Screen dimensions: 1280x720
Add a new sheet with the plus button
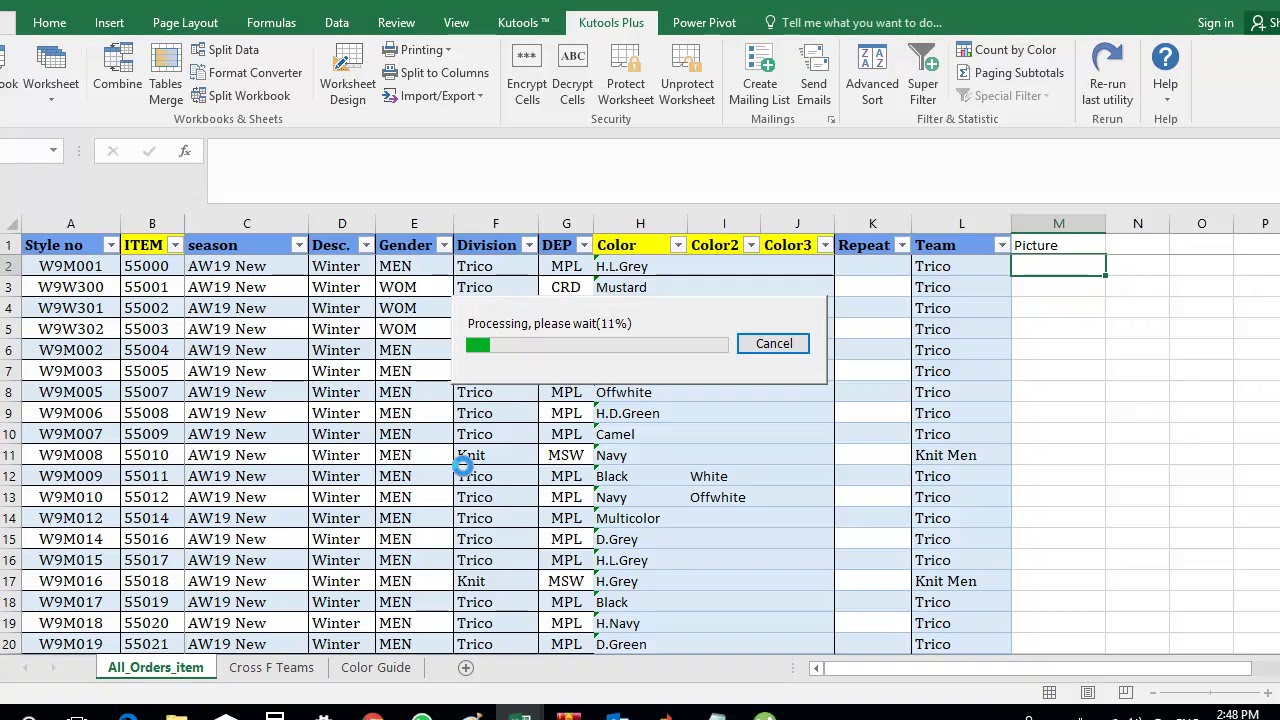click(465, 668)
